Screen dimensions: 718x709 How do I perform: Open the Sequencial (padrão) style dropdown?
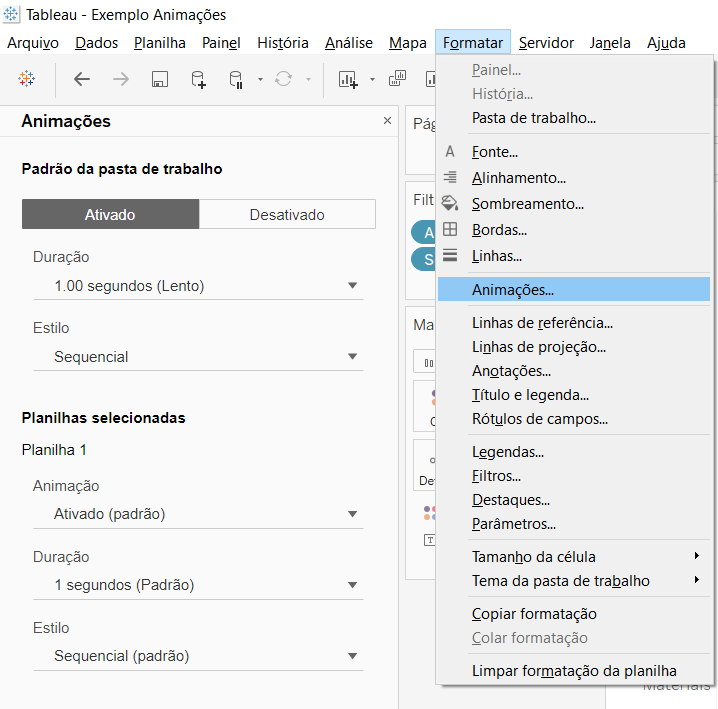pyautogui.click(x=198, y=656)
